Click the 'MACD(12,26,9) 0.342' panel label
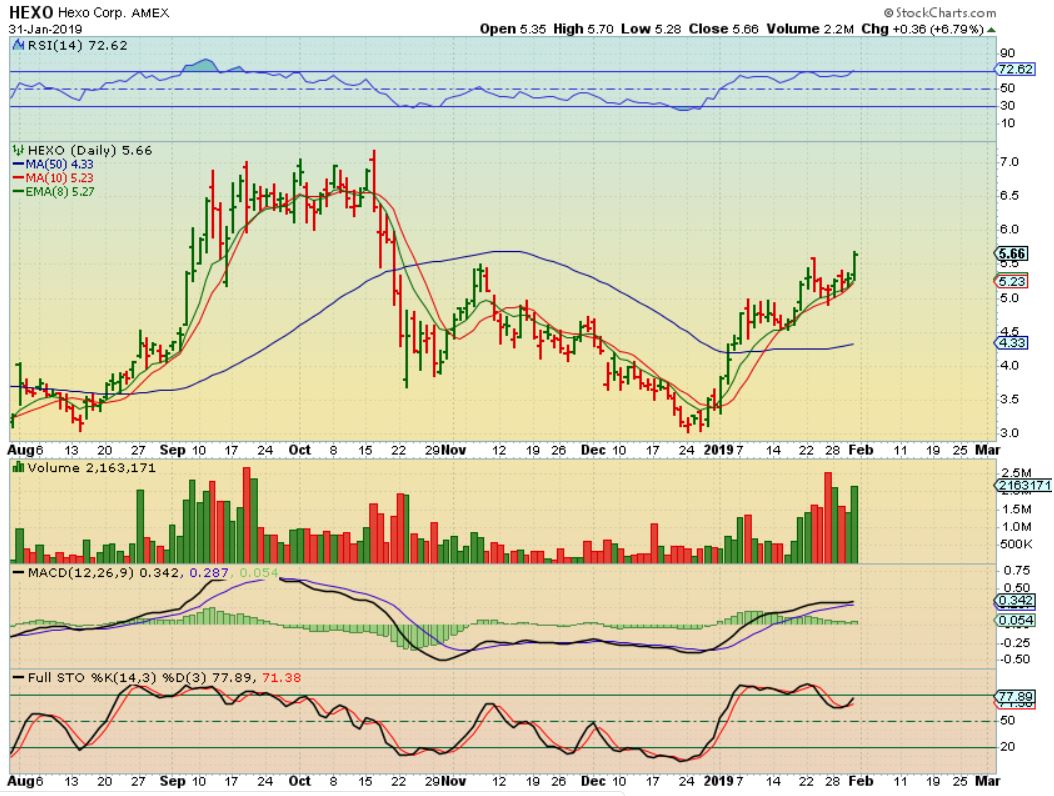1054x796 pixels. pos(104,573)
